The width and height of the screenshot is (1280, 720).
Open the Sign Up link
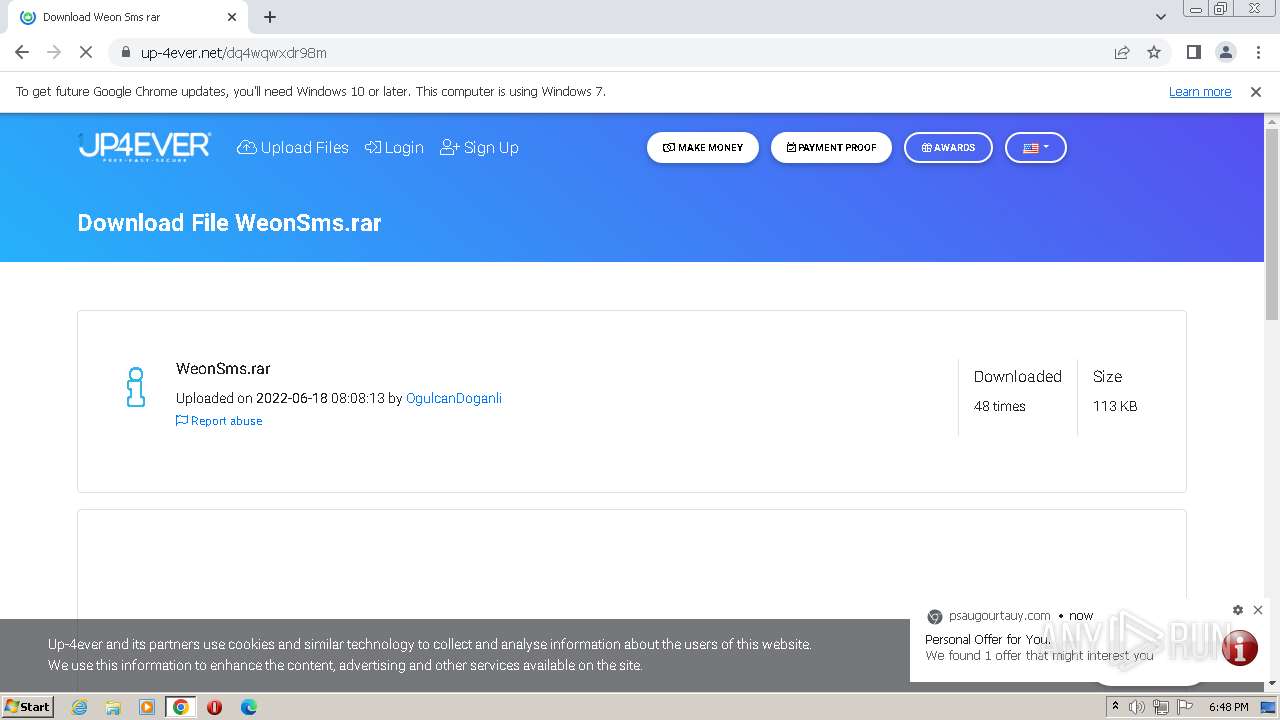479,147
